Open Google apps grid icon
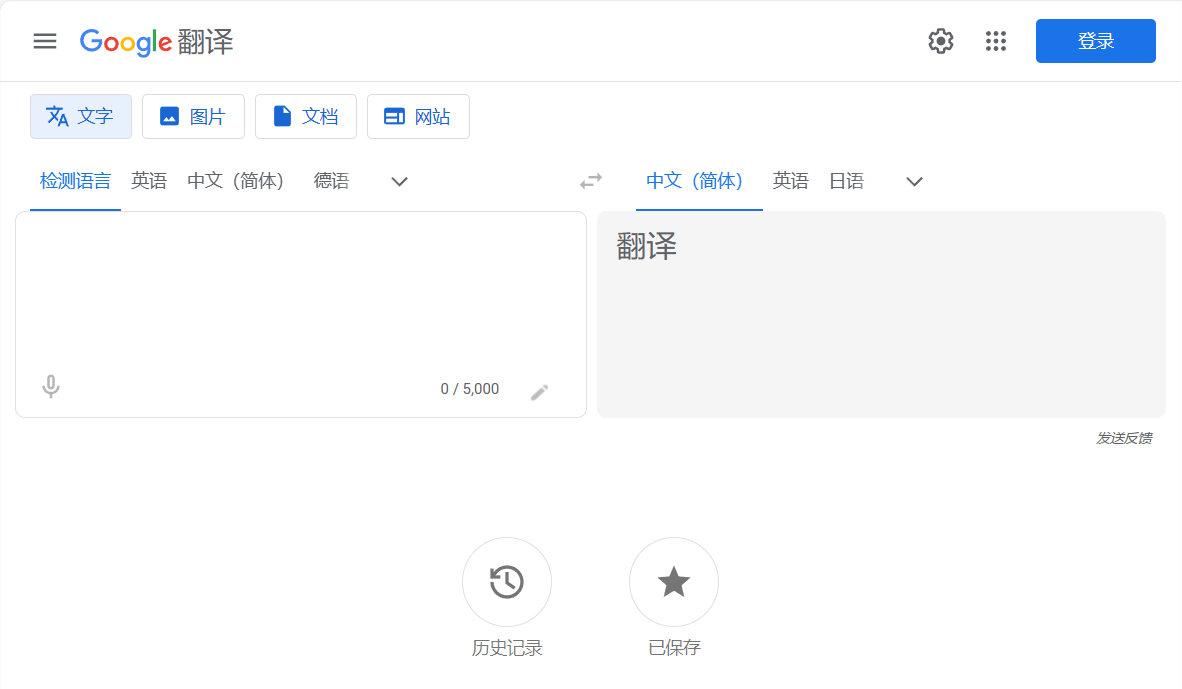1182x689 pixels. tap(995, 41)
